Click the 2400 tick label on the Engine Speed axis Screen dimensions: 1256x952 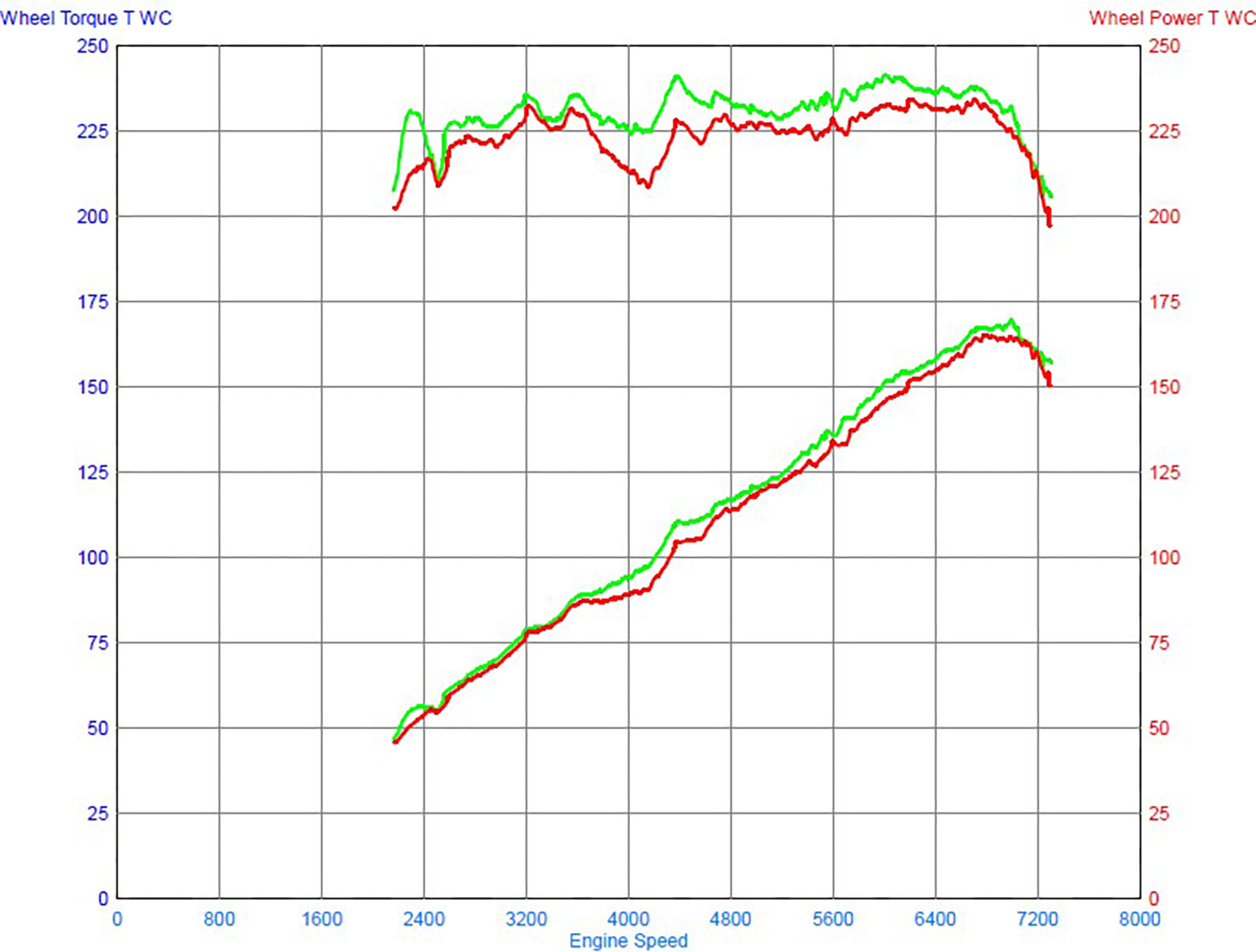(424, 919)
